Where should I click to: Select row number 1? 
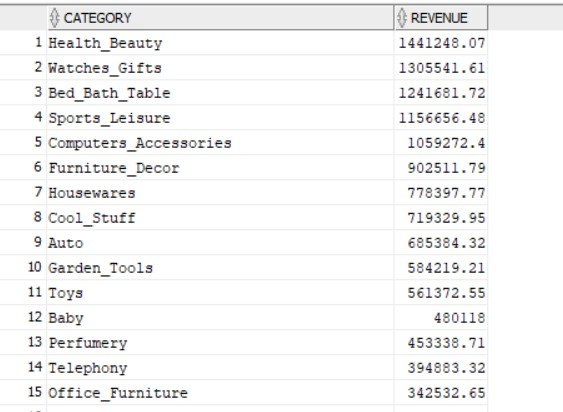pyautogui.click(x=39, y=42)
